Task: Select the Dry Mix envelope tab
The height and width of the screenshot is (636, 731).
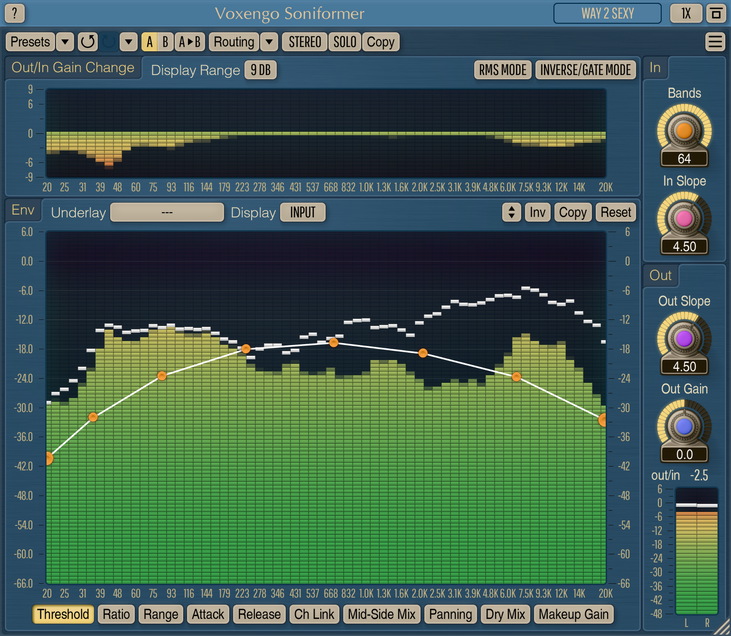Action: pyautogui.click(x=505, y=615)
